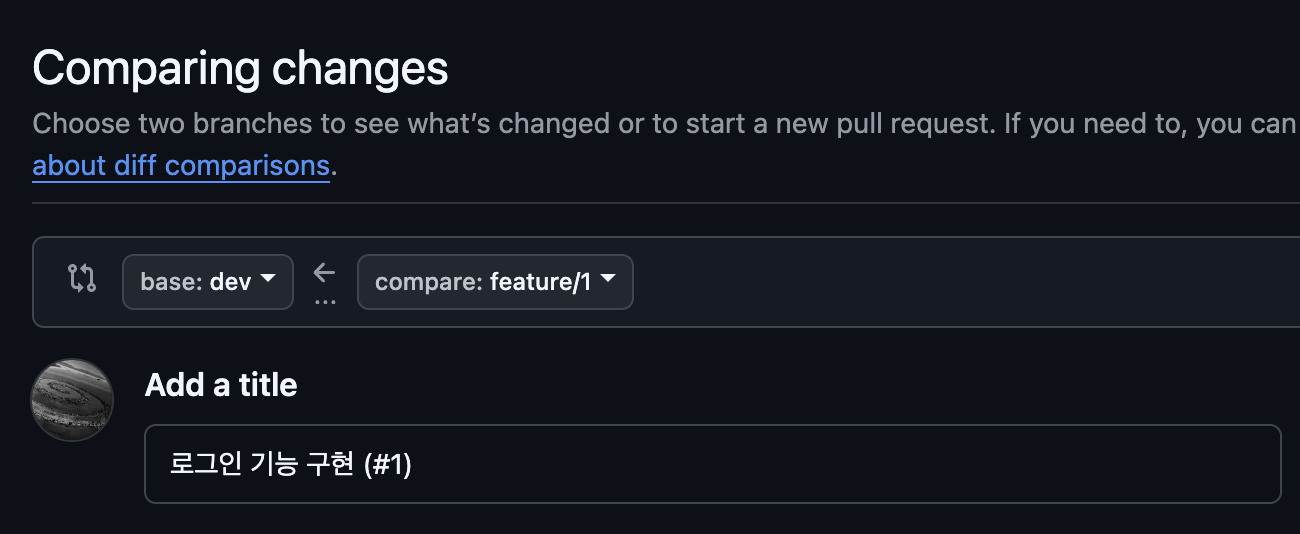Open the base: dev branch dropdown
Viewport: 1300px width, 534px height.
(208, 282)
